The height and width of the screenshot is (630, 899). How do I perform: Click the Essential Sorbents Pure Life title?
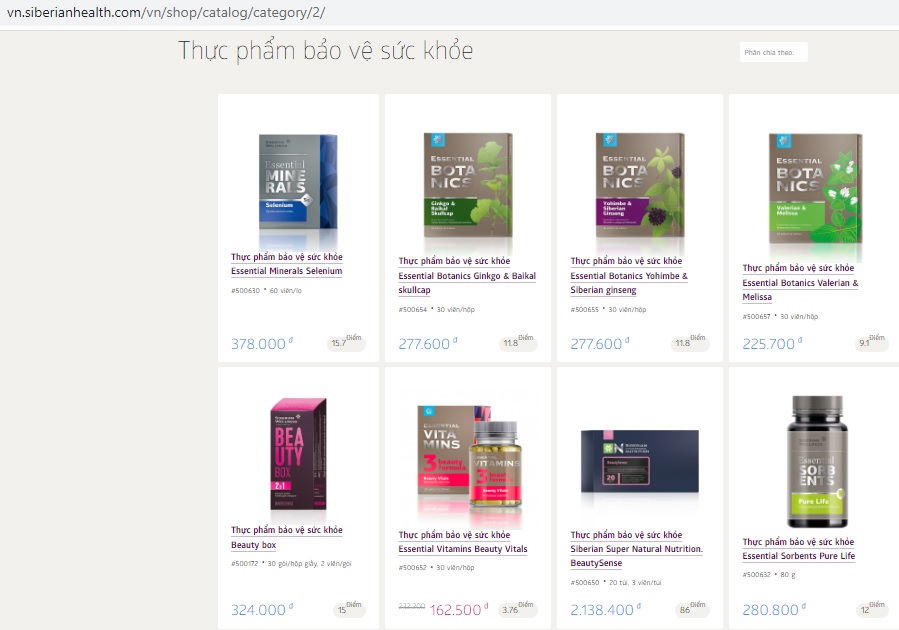799,549
